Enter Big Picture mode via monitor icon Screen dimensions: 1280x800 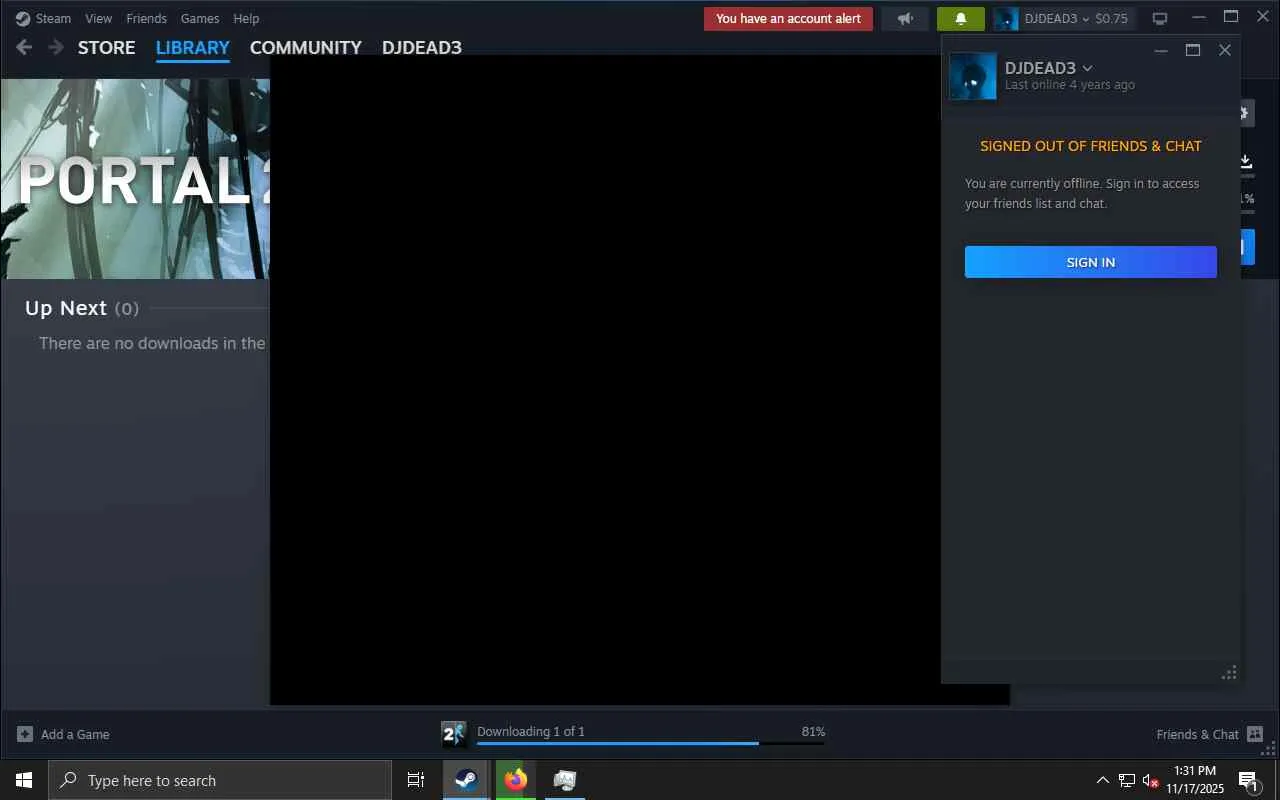pyautogui.click(x=1160, y=19)
